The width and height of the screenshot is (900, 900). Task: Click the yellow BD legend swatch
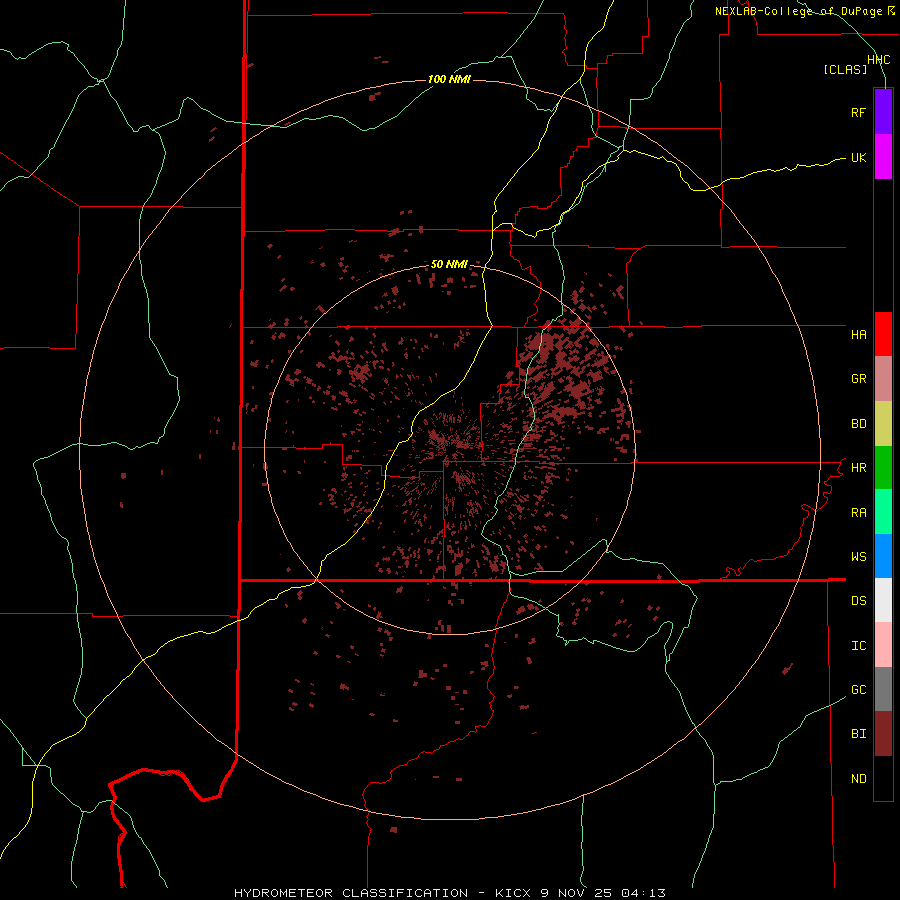pos(883,424)
